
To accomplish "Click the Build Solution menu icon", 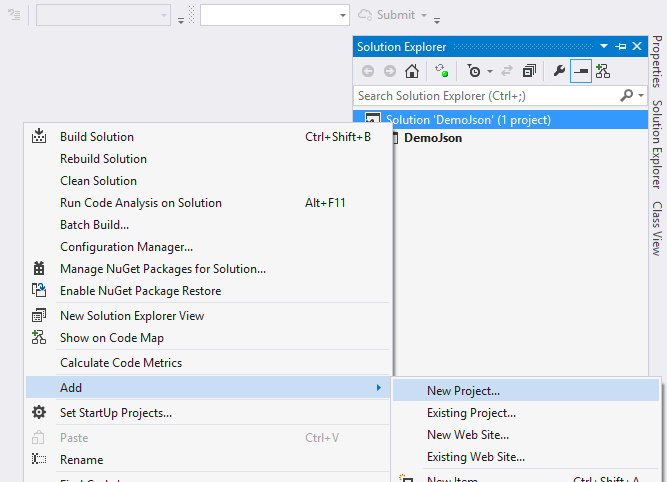I will [x=39, y=136].
